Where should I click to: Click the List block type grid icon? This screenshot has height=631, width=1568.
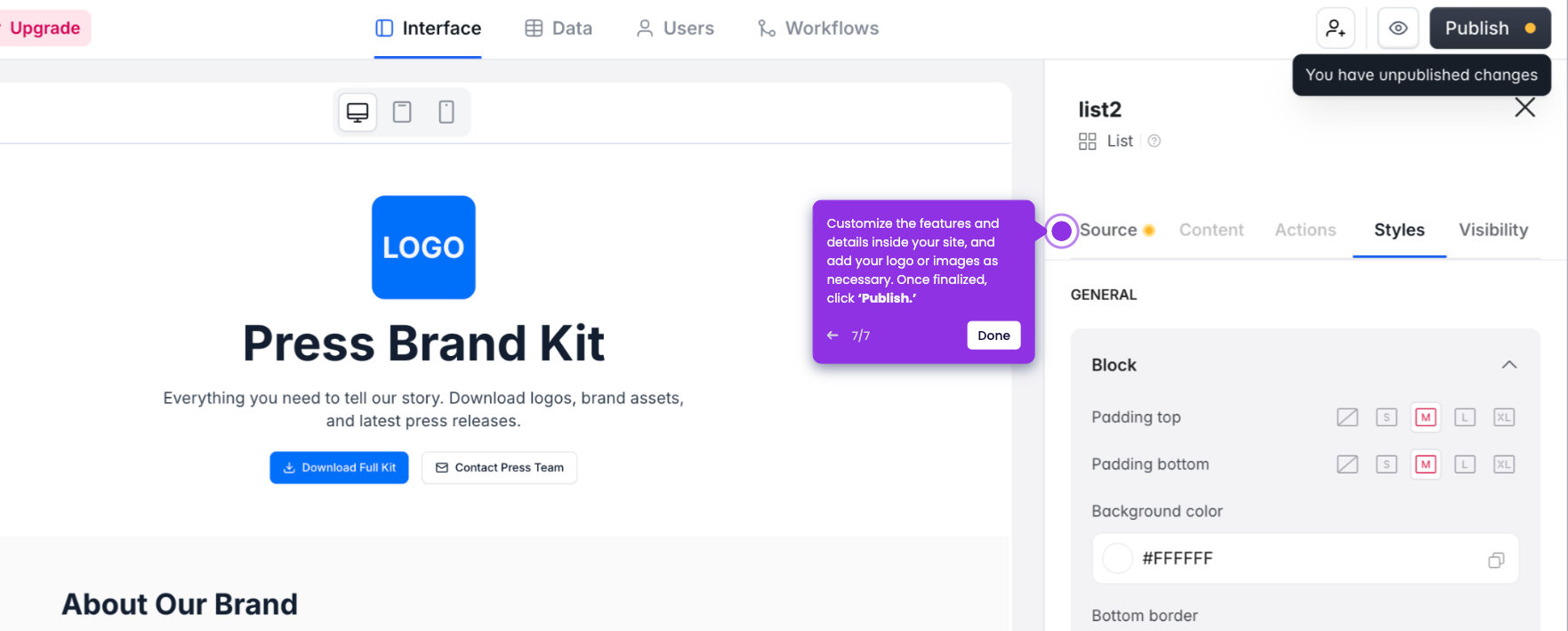[1088, 142]
